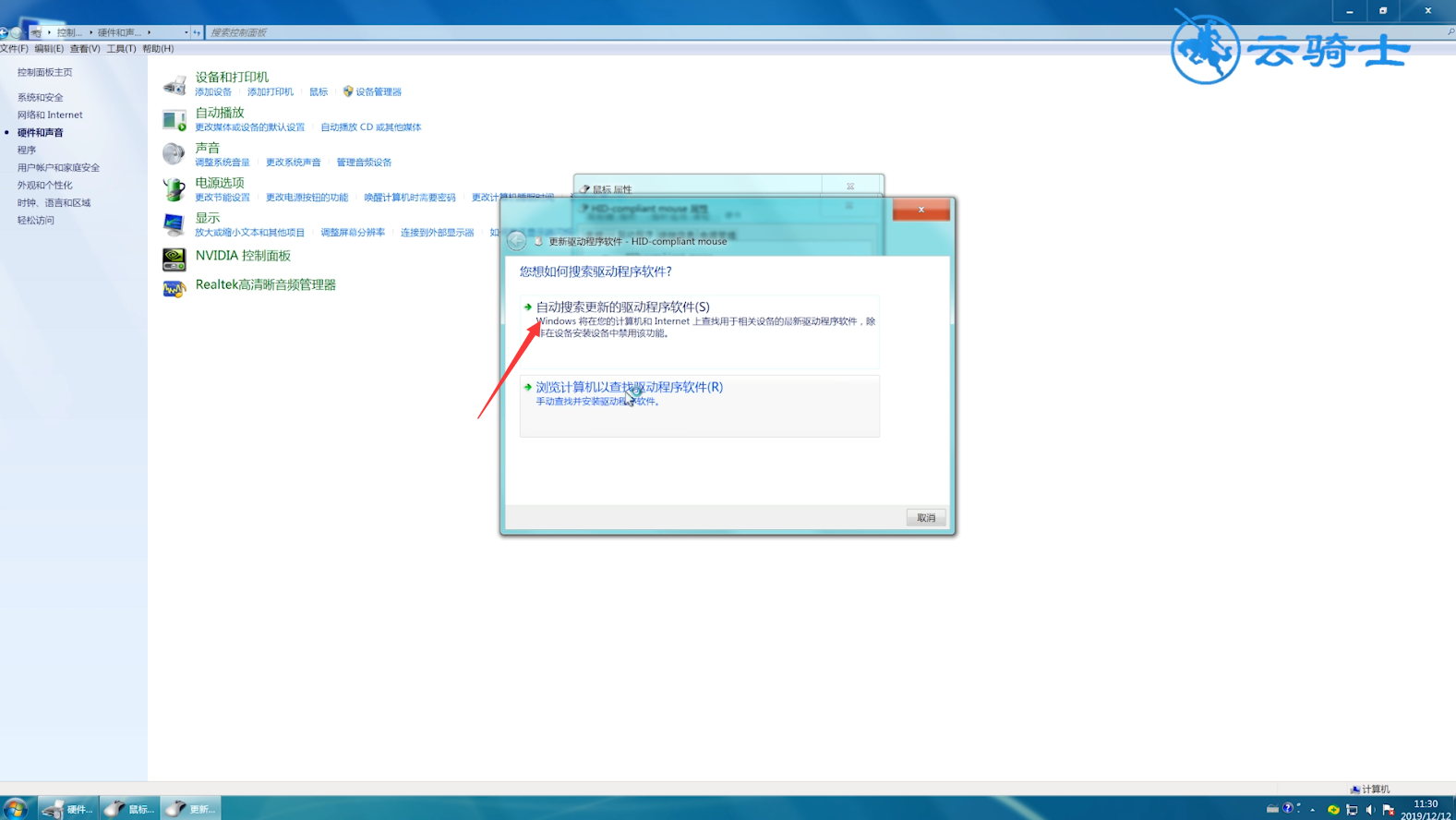Open 外观和个性化 in sidebar
The image size is (1456, 820).
[44, 185]
